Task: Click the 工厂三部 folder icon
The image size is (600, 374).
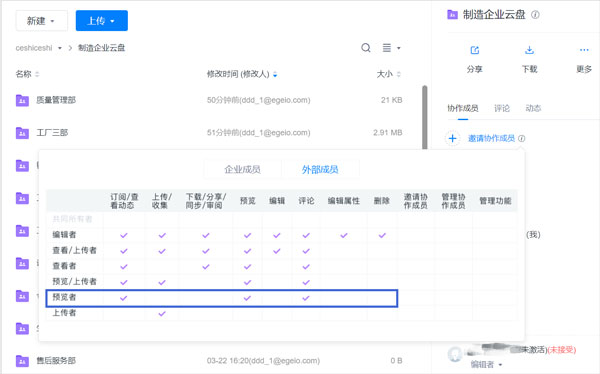Action: (22, 133)
